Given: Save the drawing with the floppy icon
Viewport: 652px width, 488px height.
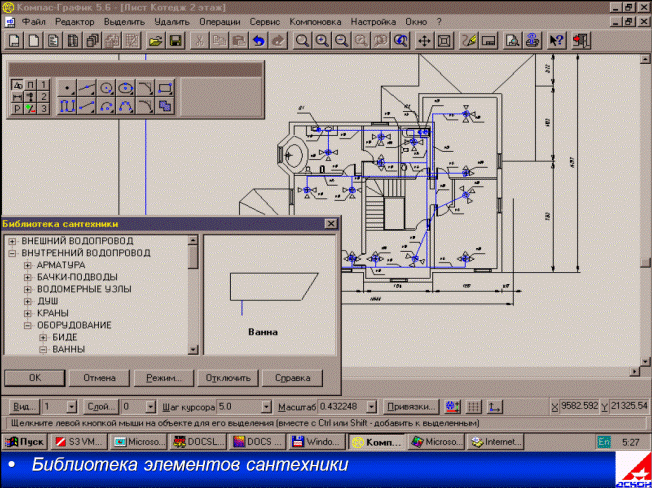Looking at the screenshot, I should pos(176,41).
